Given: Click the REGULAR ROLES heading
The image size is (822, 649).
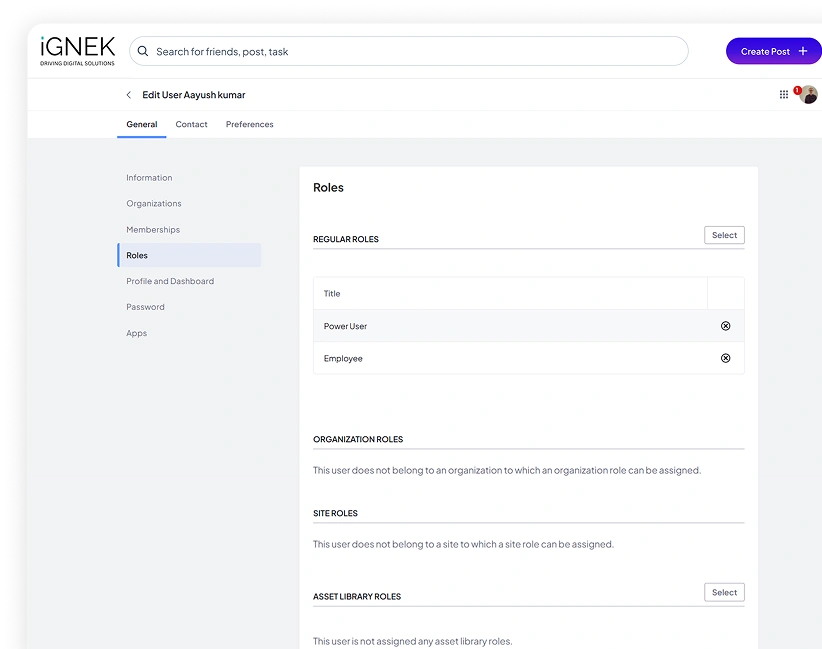Looking at the screenshot, I should (x=345, y=239).
